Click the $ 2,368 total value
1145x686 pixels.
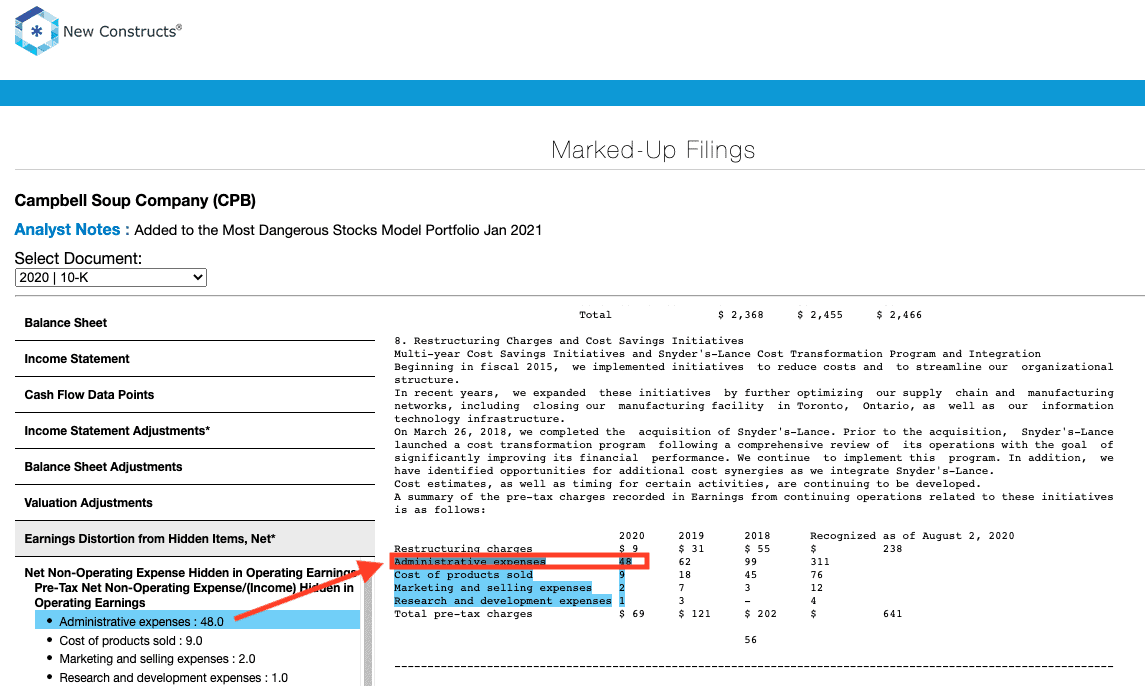pyautogui.click(x=740, y=315)
